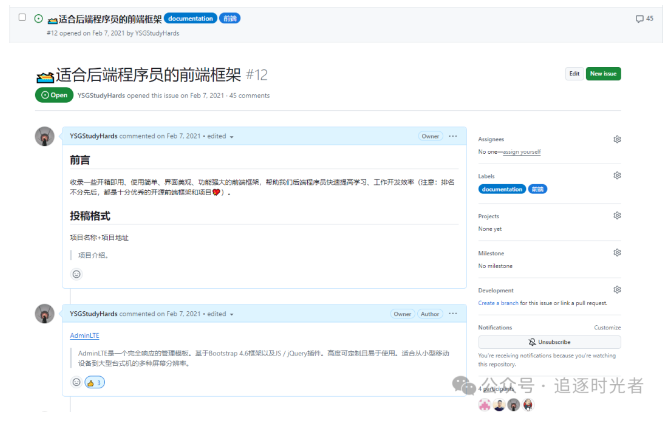Open the Labels gear settings
669x428 pixels.
click(x=617, y=175)
